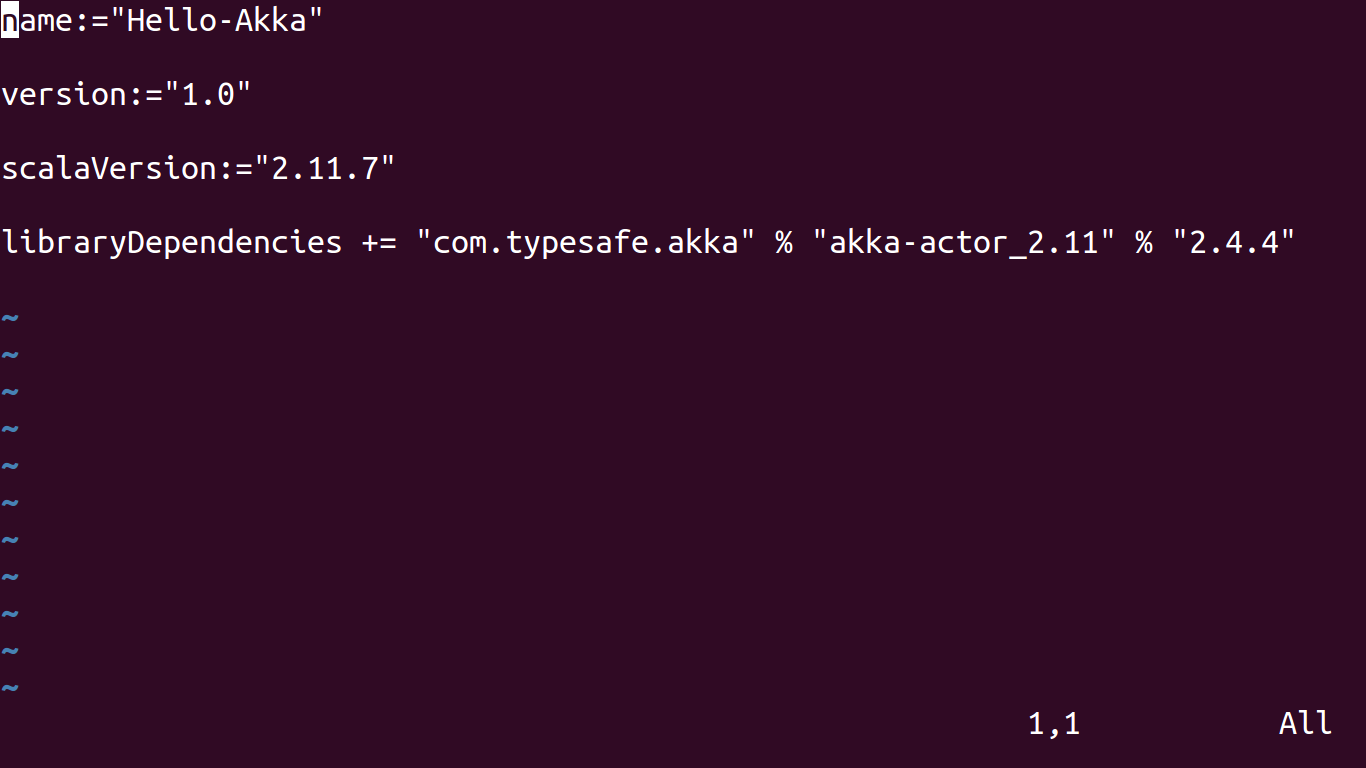Image resolution: width=1366 pixels, height=768 pixels.
Task: Click the second percent sign before "2.4.4"
Action: 1144,242
